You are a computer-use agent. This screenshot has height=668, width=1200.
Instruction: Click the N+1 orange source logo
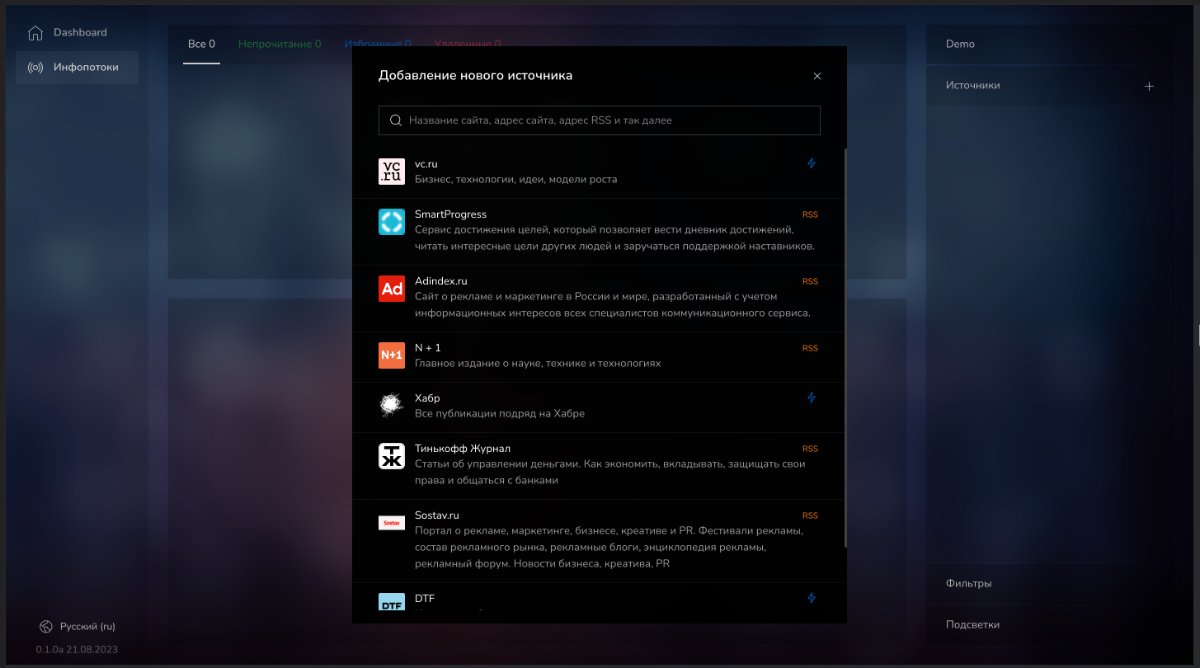click(391, 355)
